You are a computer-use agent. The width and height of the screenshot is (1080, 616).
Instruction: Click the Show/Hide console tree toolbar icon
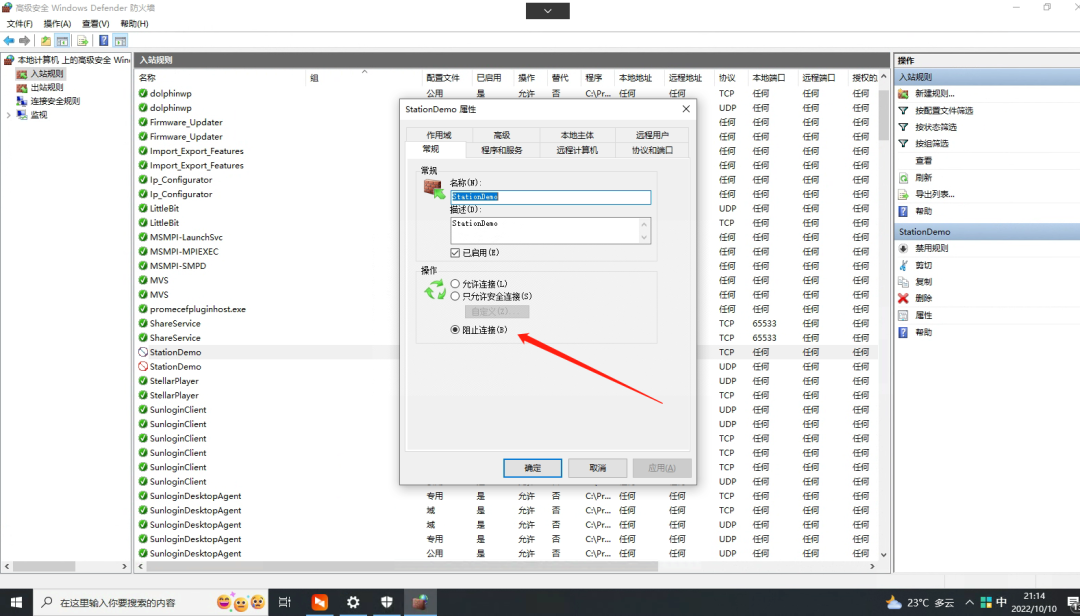pyautogui.click(x=62, y=41)
